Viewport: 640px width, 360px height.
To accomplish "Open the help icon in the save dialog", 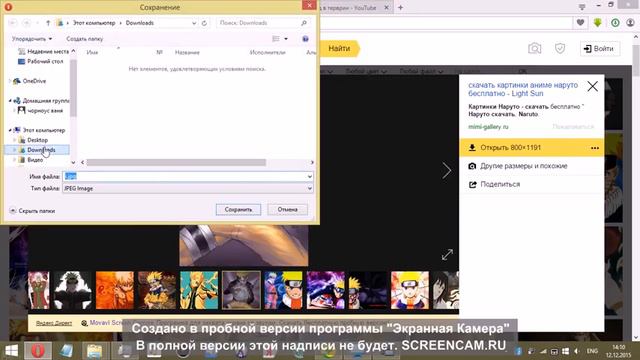I will (305, 39).
